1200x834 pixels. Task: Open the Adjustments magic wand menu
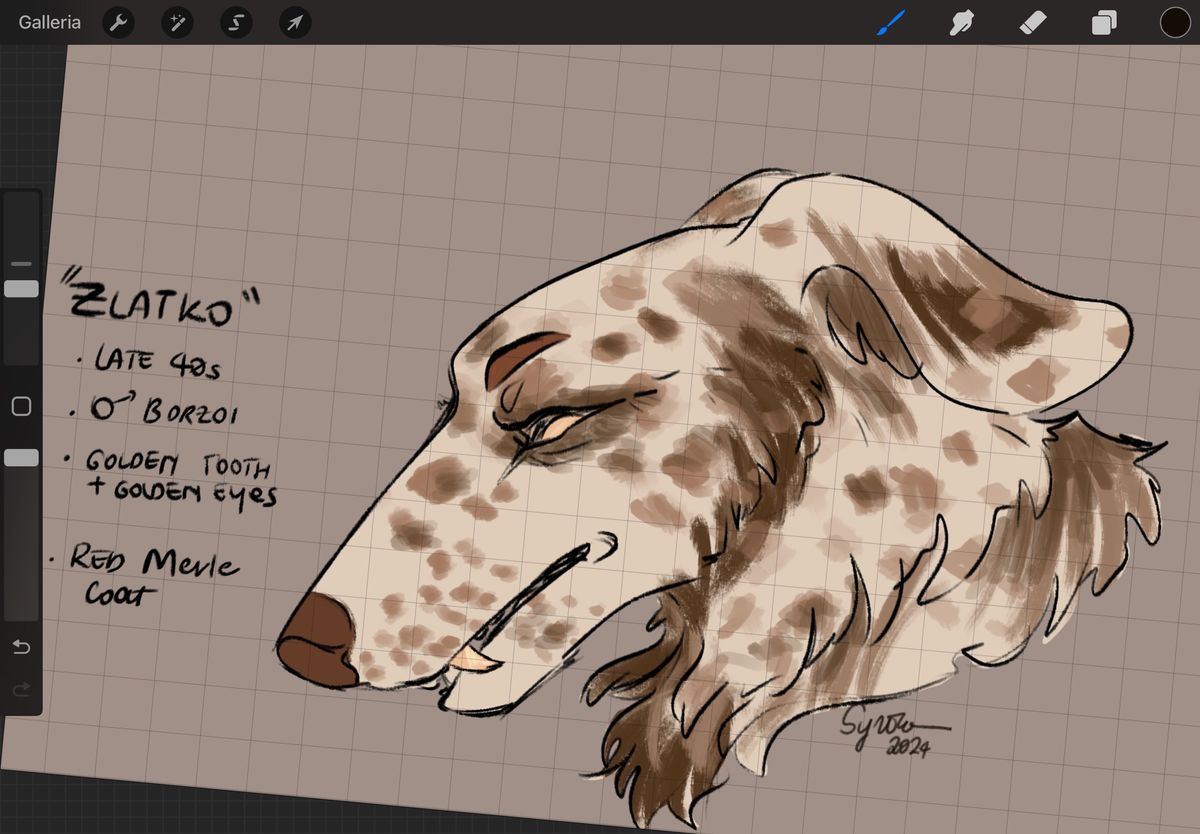point(178,22)
